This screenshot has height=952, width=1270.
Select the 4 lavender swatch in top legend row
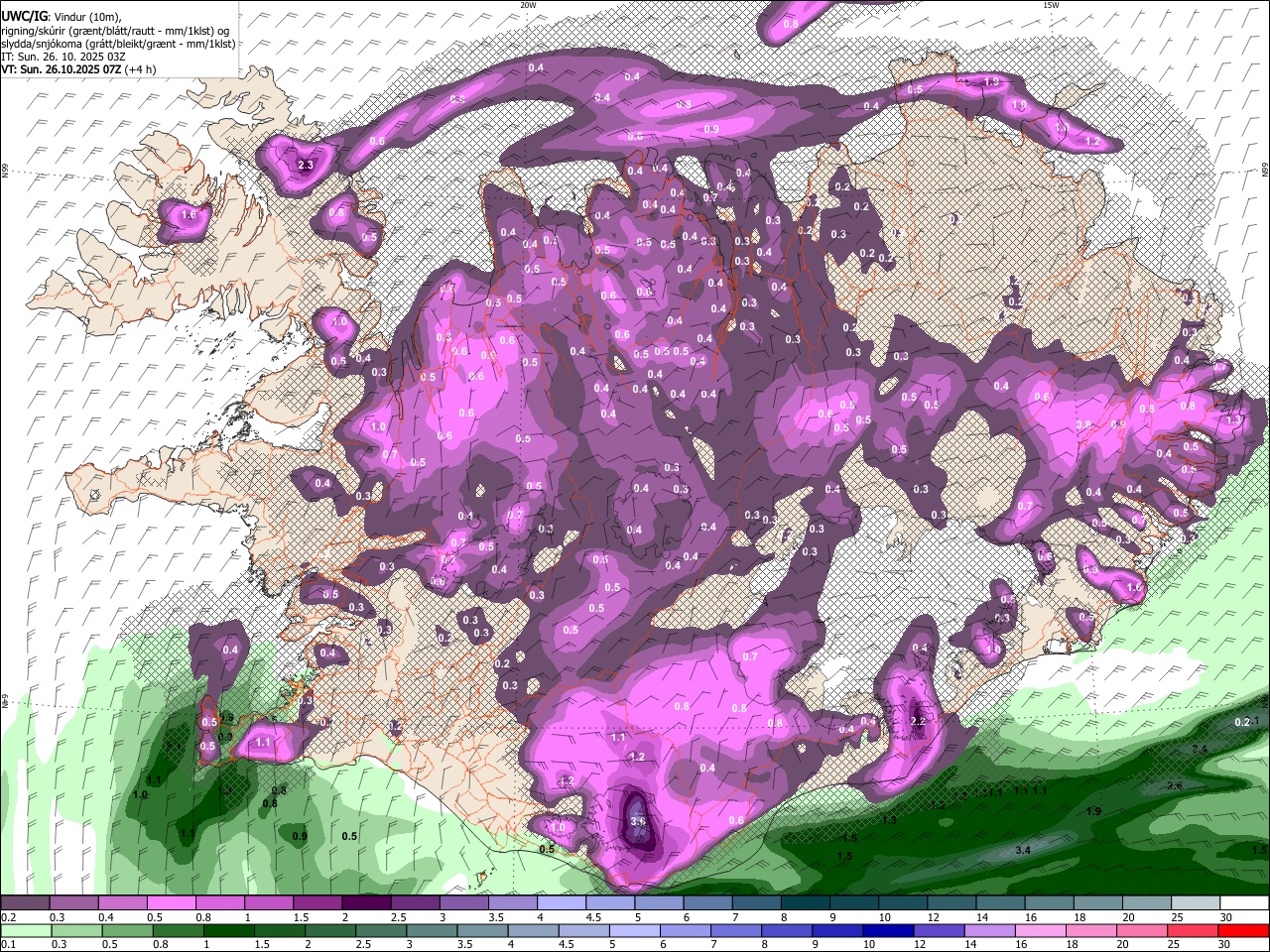click(562, 903)
